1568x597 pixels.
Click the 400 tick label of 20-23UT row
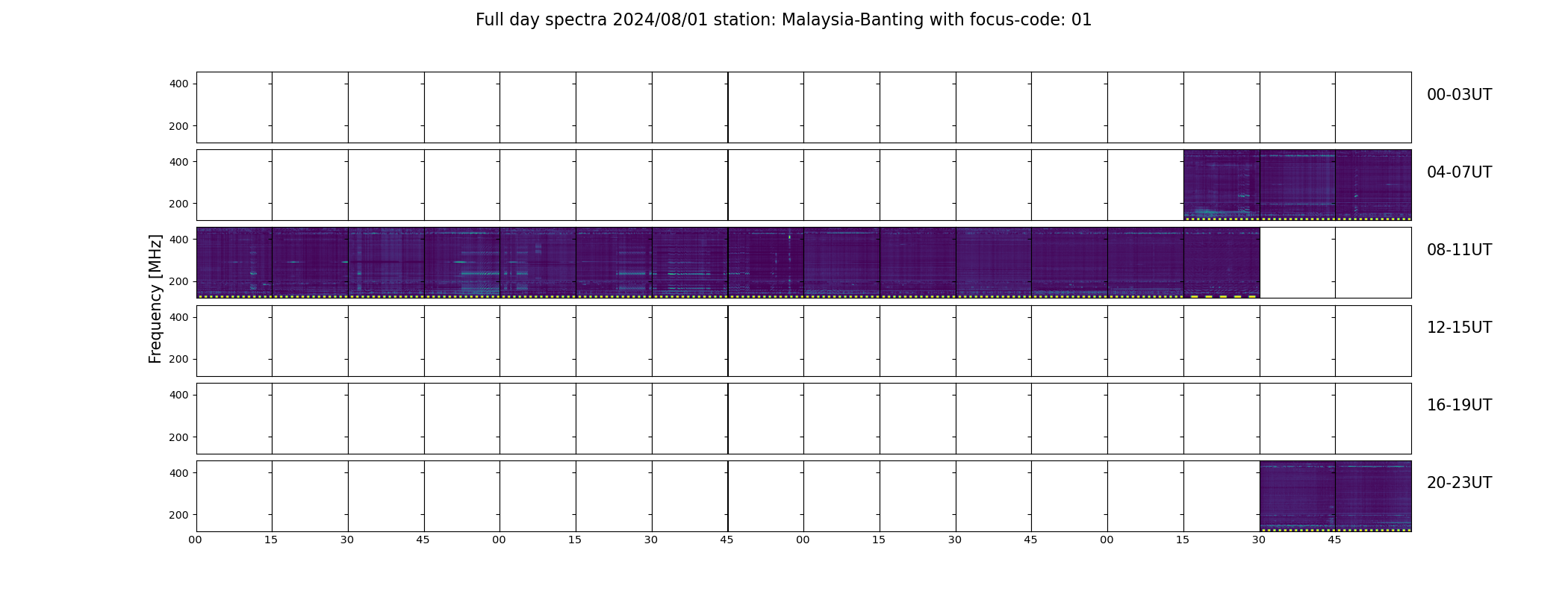[178, 473]
